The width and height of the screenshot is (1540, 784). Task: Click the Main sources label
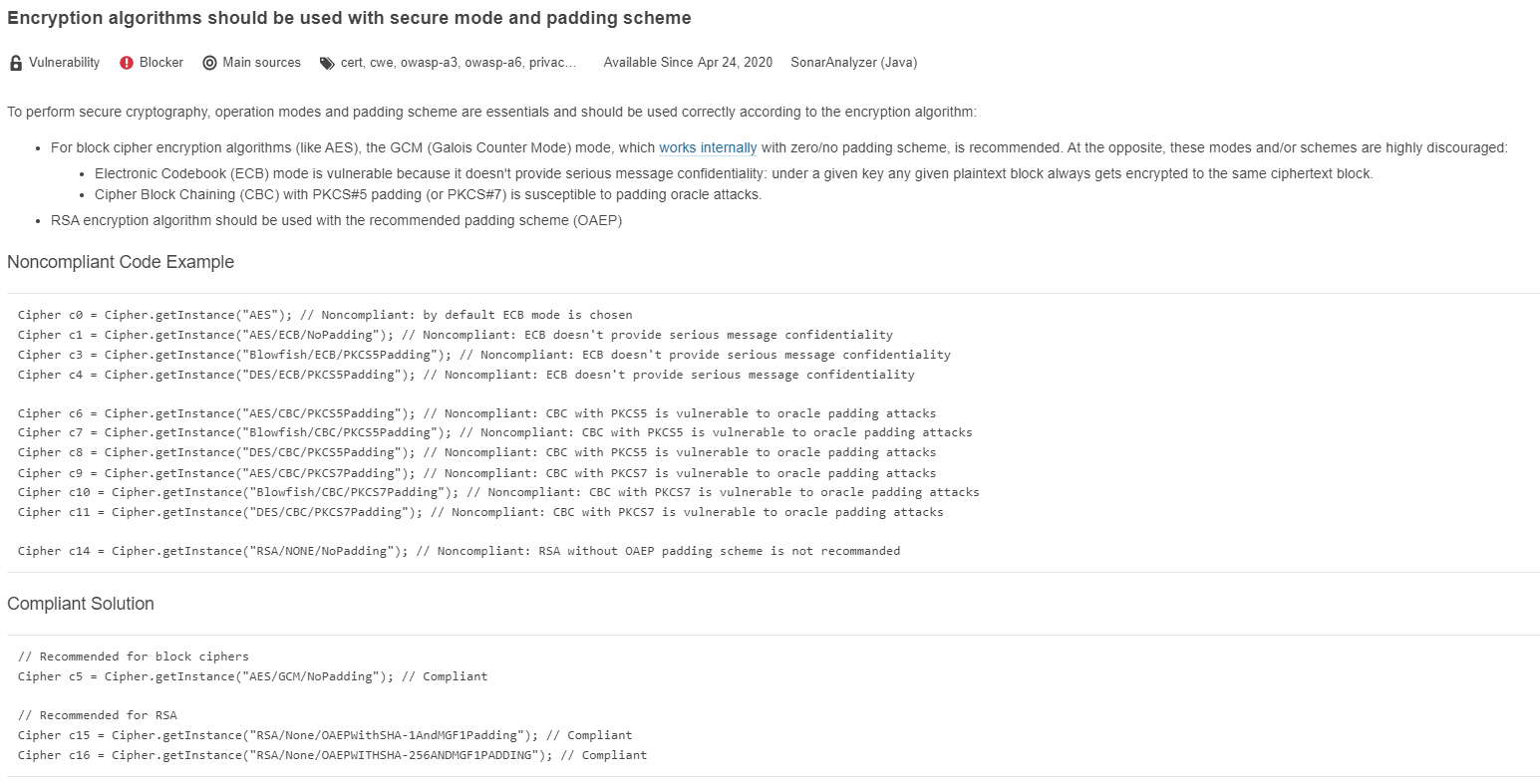coord(262,62)
